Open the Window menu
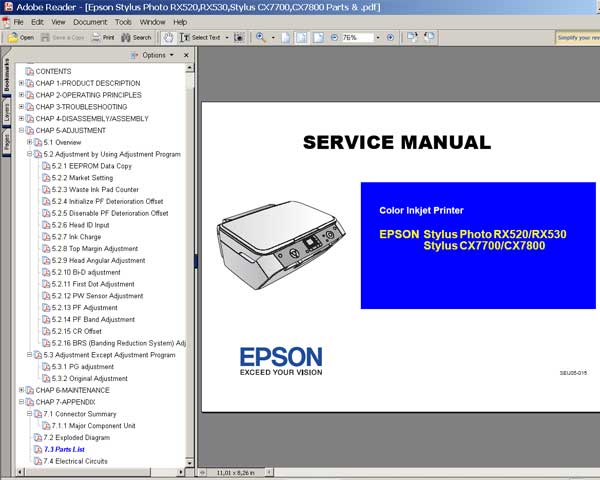 (152, 22)
